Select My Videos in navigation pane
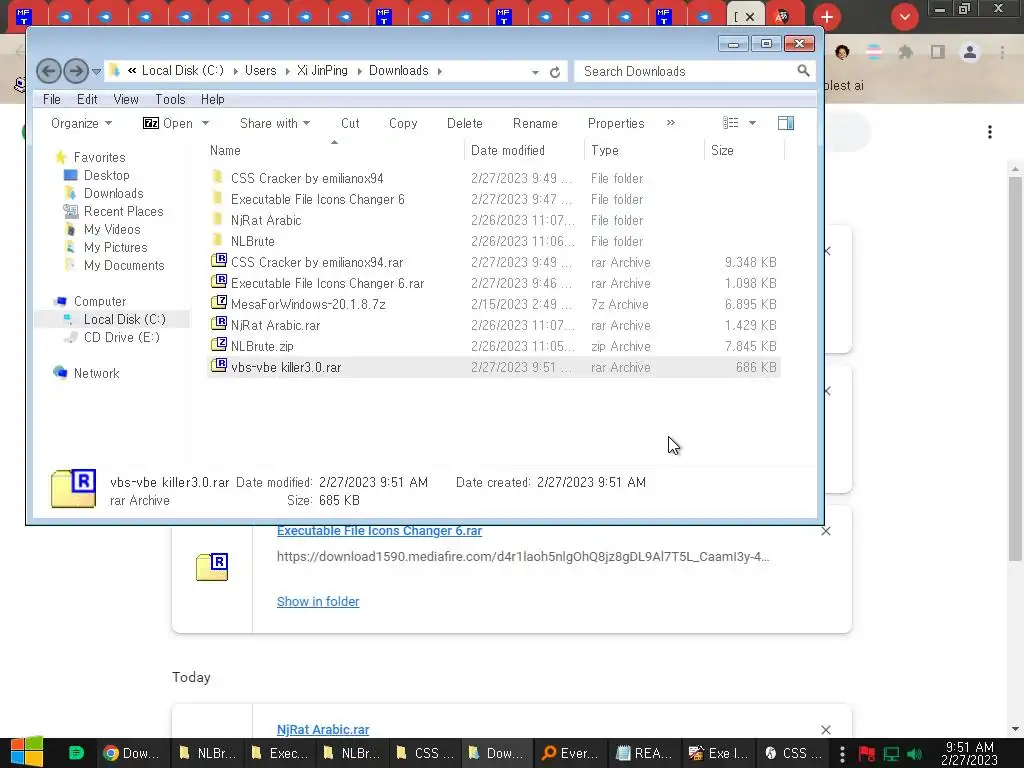 112,229
